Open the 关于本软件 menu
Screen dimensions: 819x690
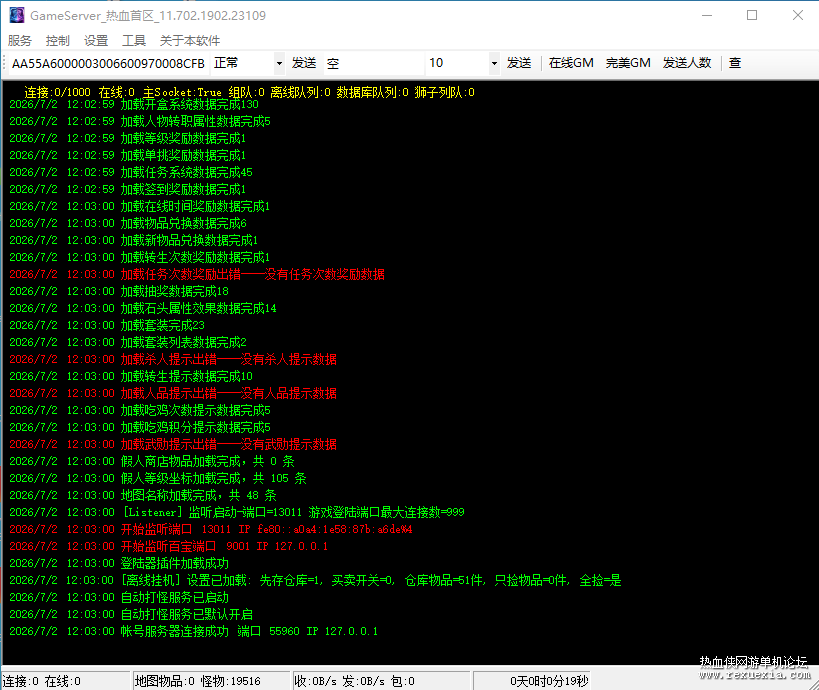[190, 40]
